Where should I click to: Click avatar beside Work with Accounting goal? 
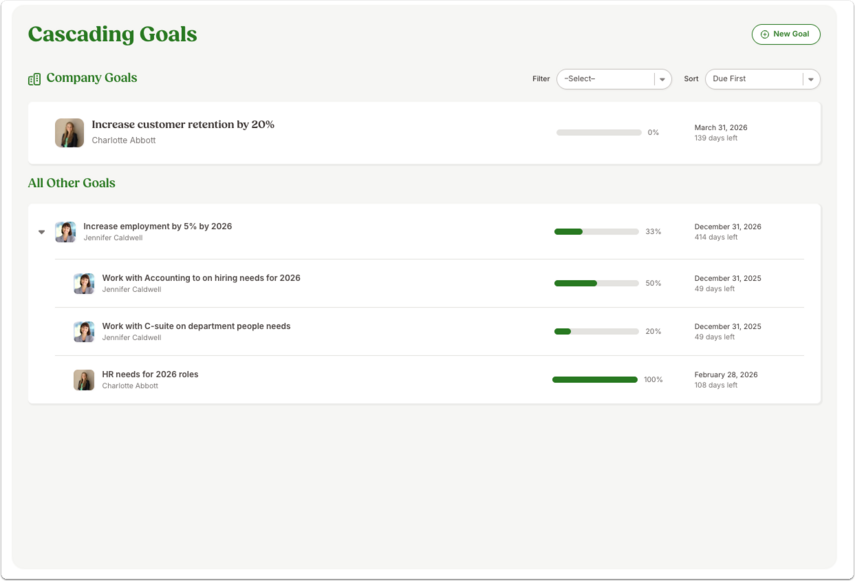84,283
